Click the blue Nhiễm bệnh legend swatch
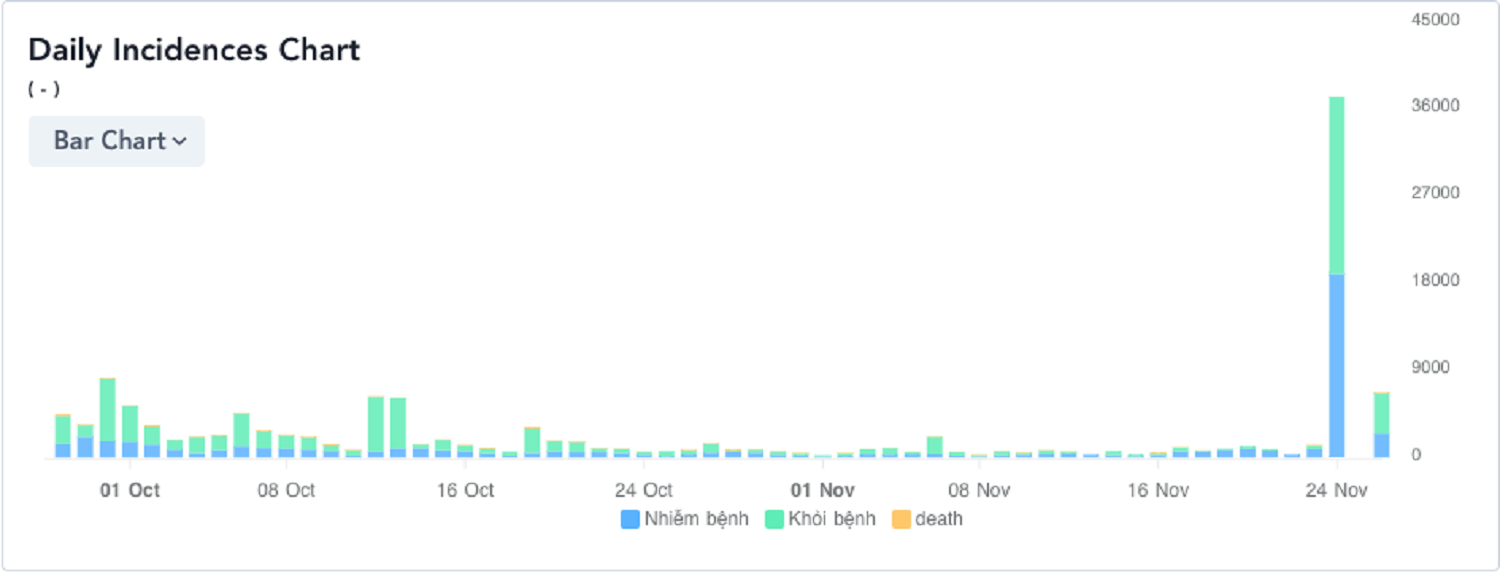The image size is (1500, 573). pyautogui.click(x=630, y=519)
